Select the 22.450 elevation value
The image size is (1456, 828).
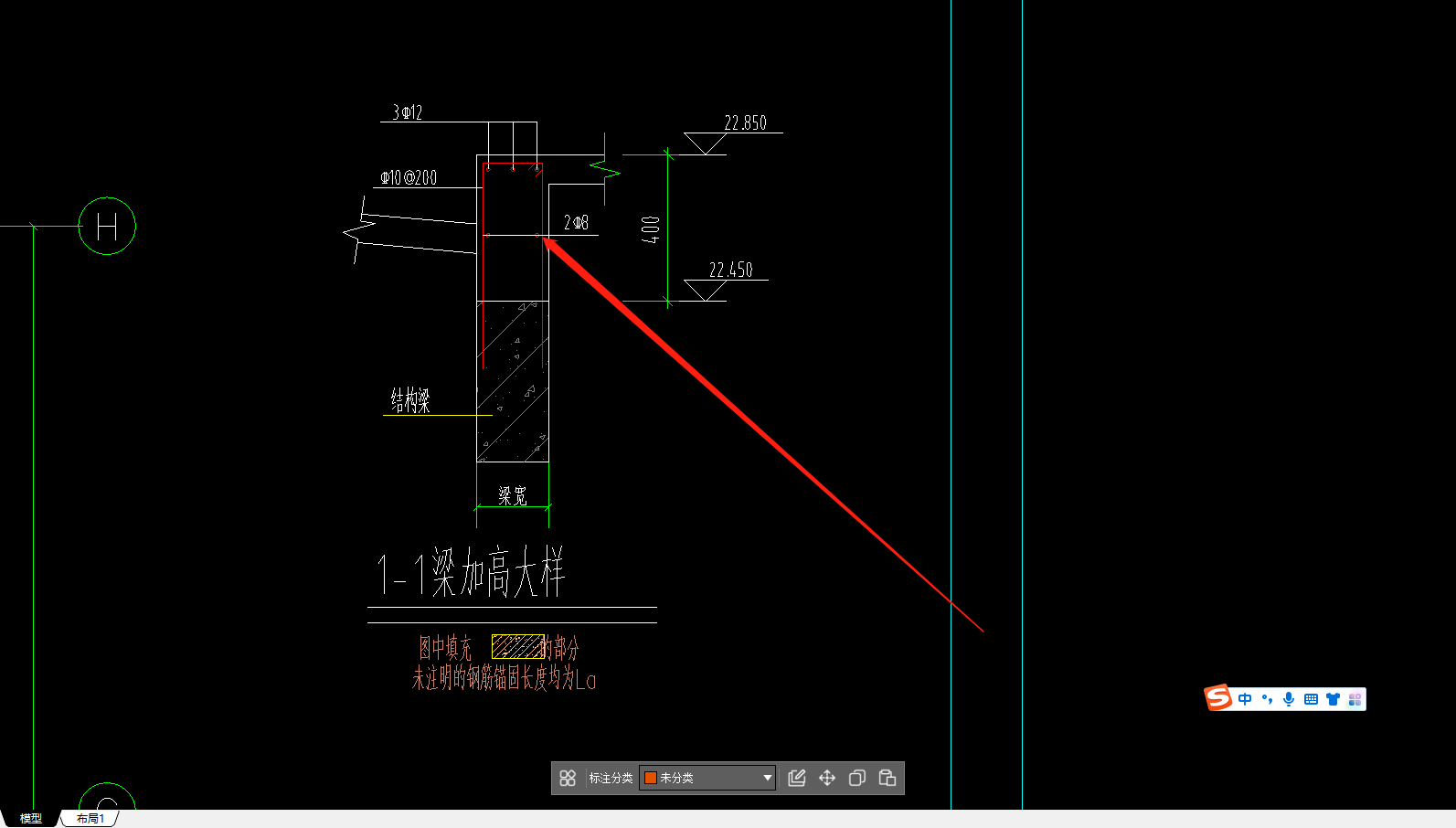[731, 271]
